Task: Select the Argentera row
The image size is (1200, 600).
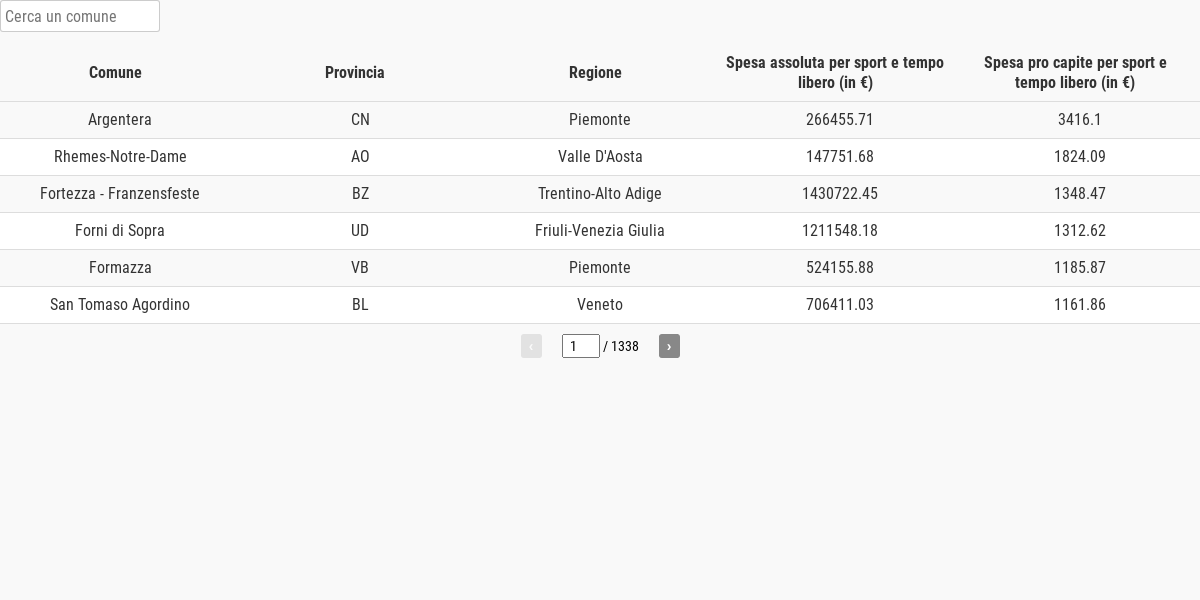Action: pos(600,120)
